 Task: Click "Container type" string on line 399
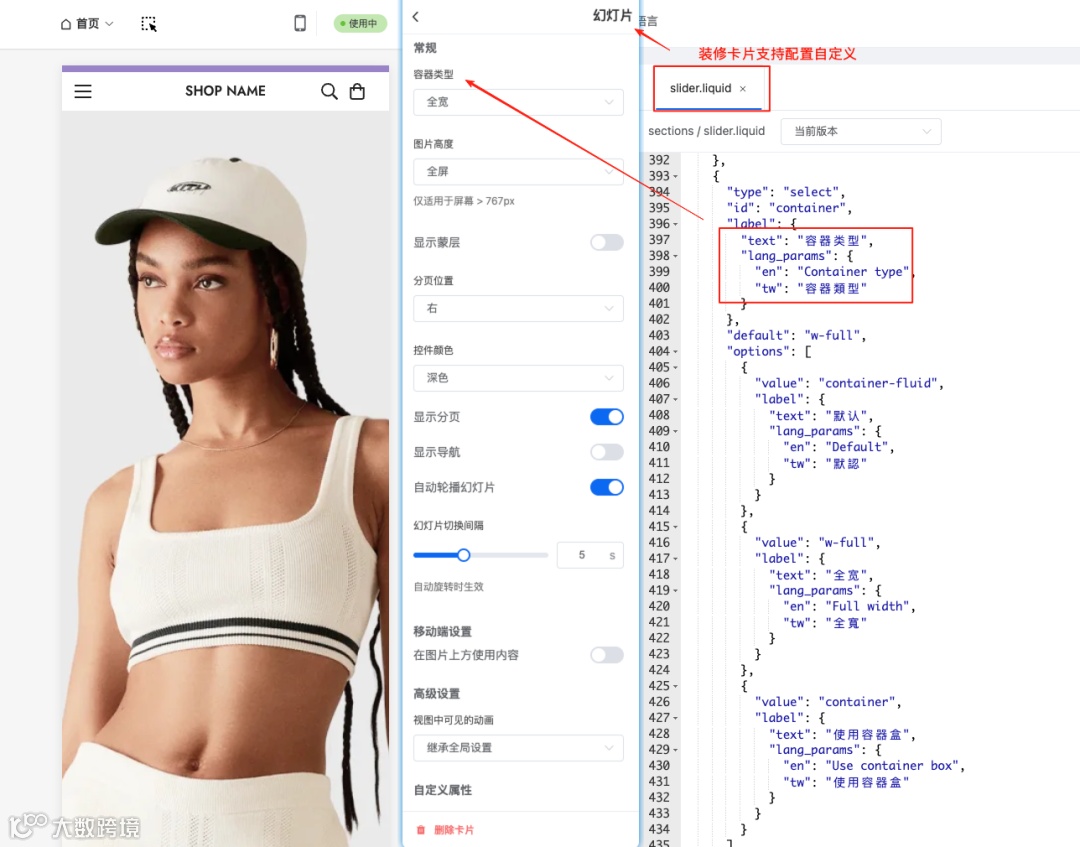[853, 272]
